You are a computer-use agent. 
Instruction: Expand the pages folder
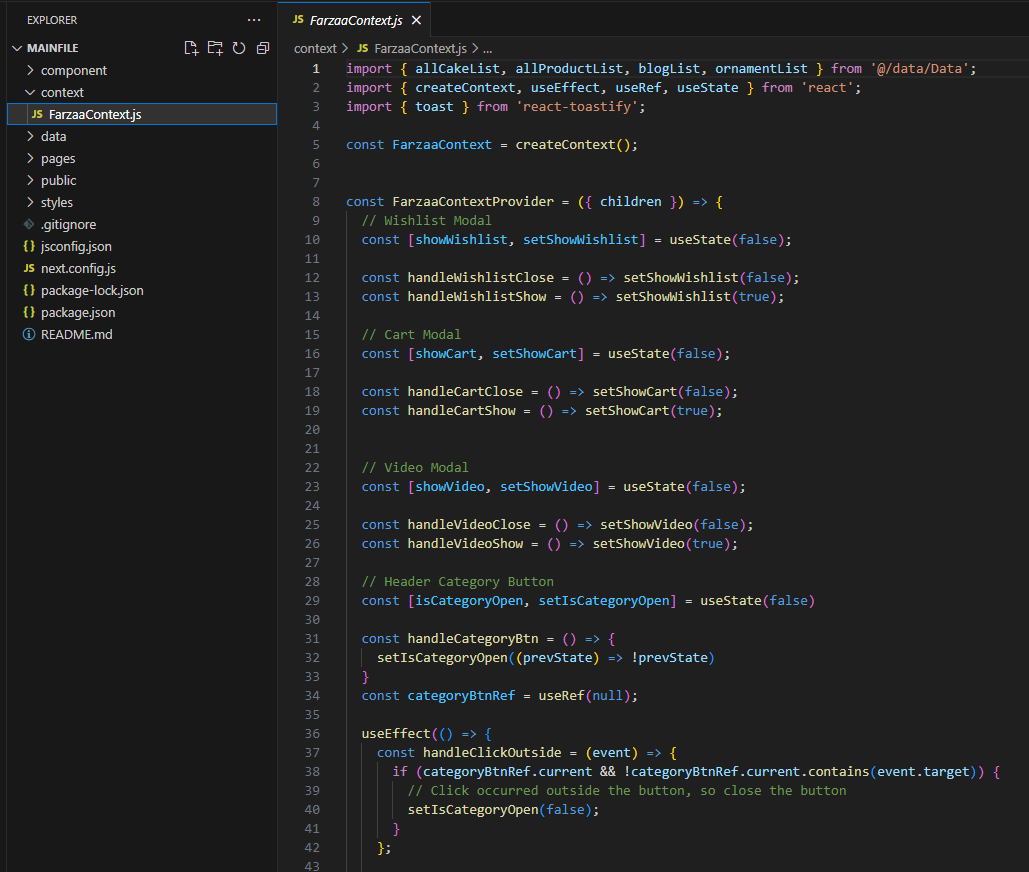57,159
